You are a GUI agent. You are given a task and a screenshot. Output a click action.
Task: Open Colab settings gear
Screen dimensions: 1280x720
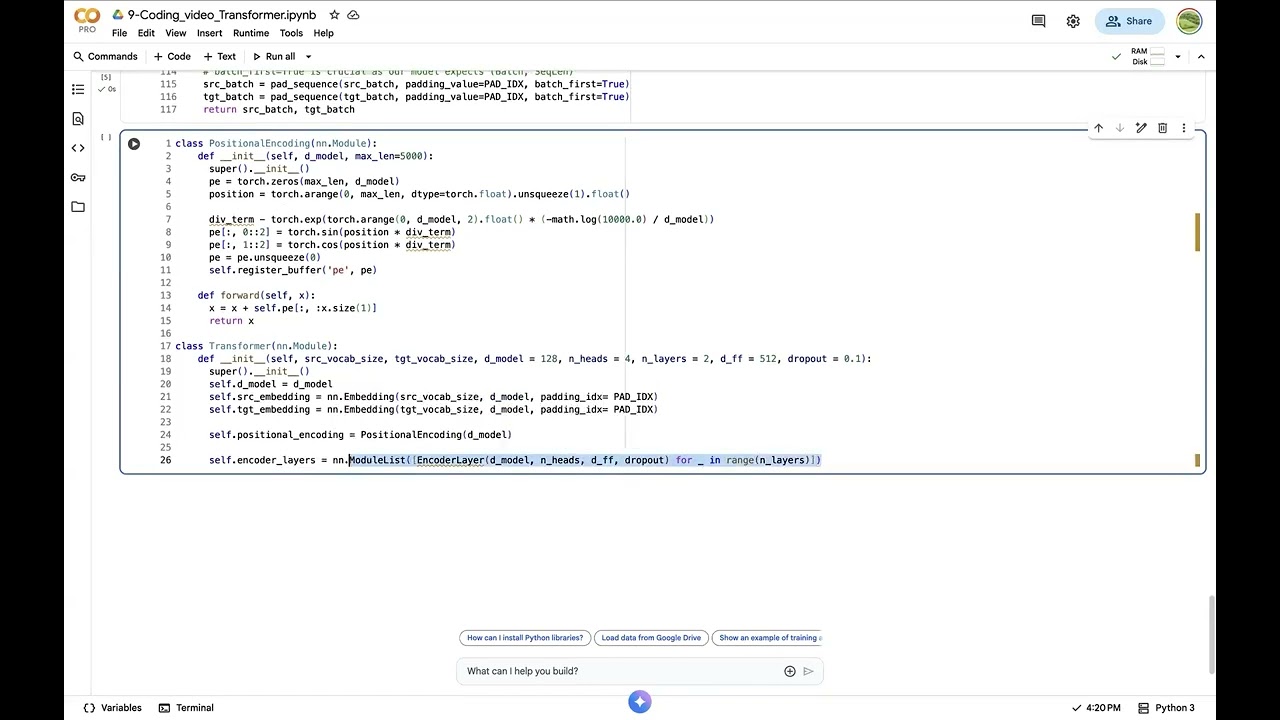tap(1073, 21)
